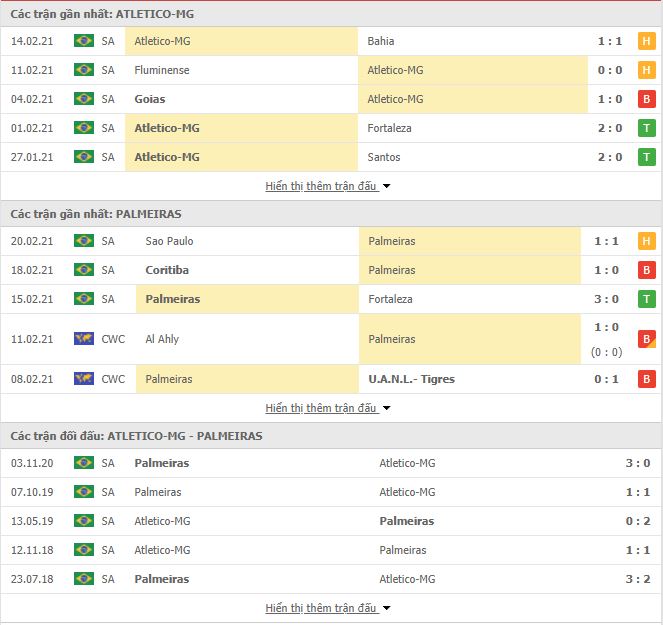This screenshot has height=625, width=663.
Task: Click the highlighted Atletico-MG cell against Fortaleza
Action: (241, 128)
